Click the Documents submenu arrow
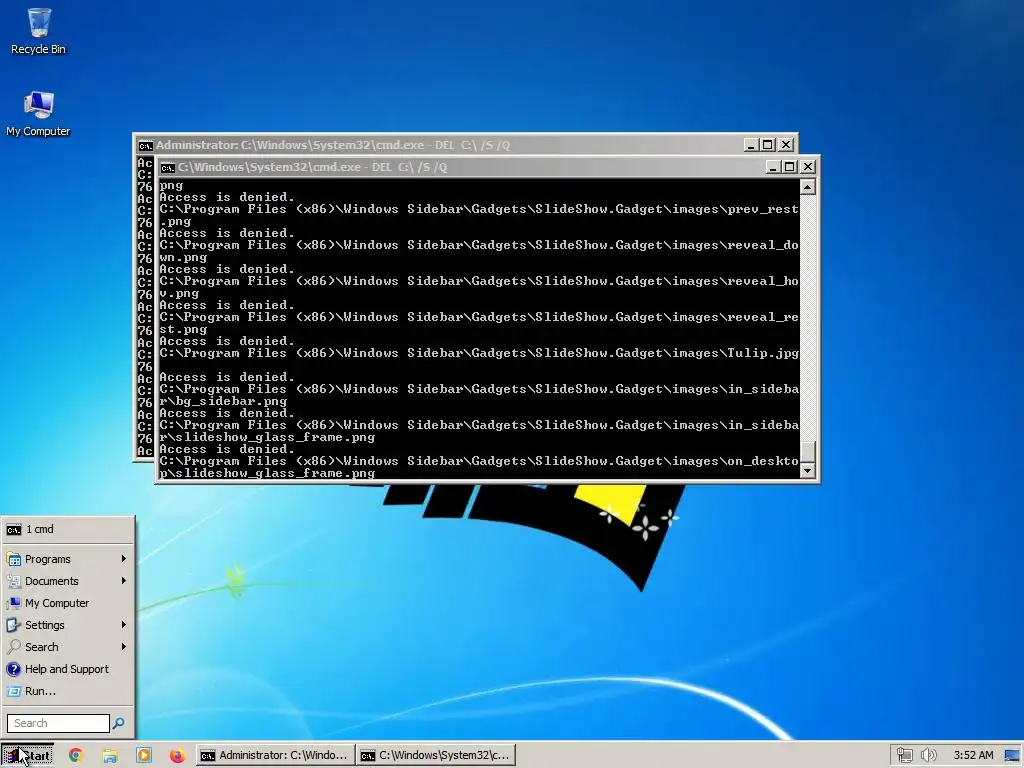This screenshot has height=768, width=1024. coord(123,581)
